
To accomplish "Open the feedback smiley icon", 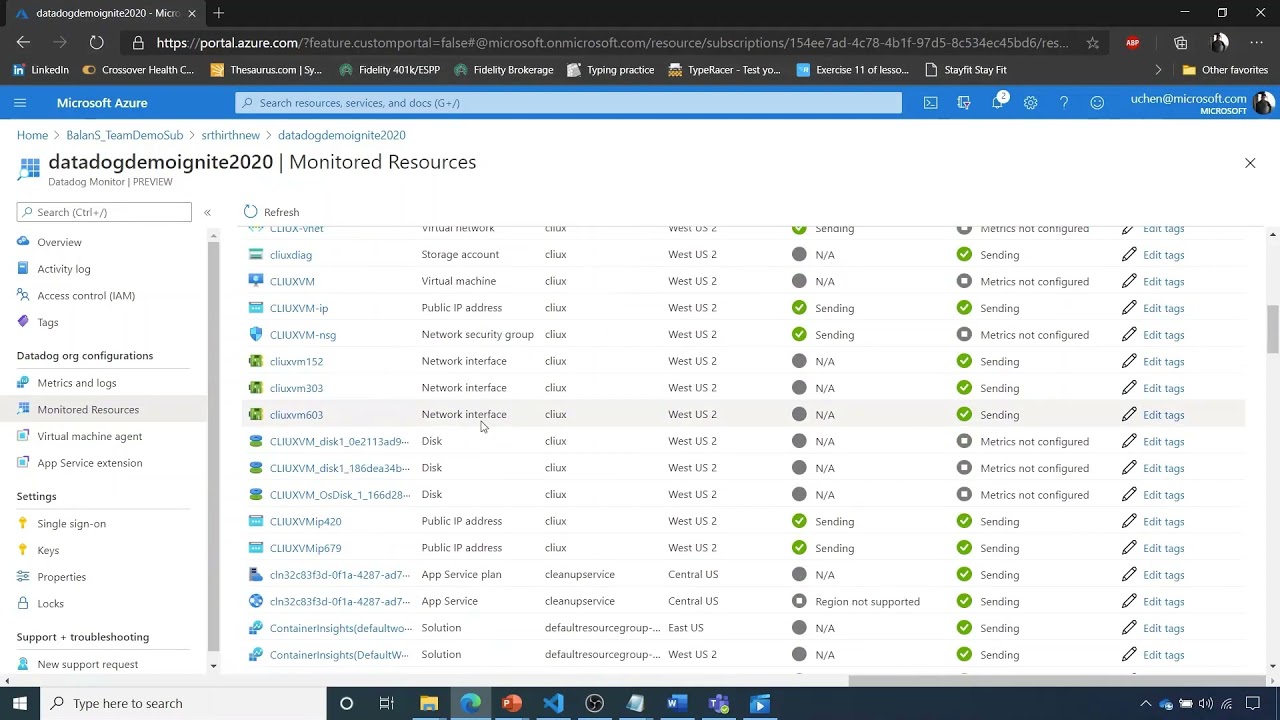I will click(1097, 103).
